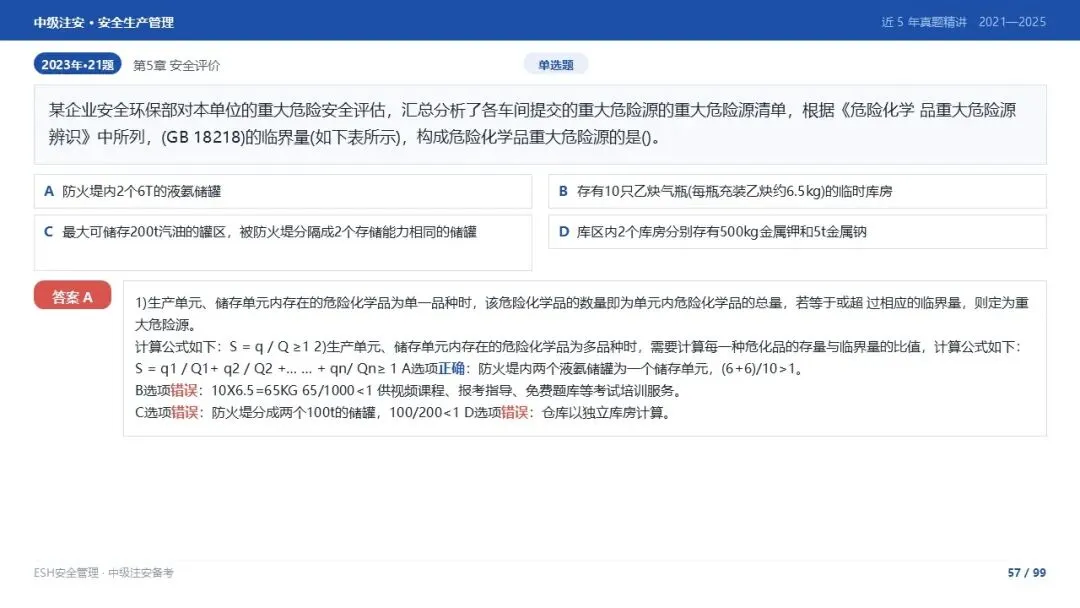1080x608 pixels.
Task: Click the letter D marker of last option
Action: (563, 232)
